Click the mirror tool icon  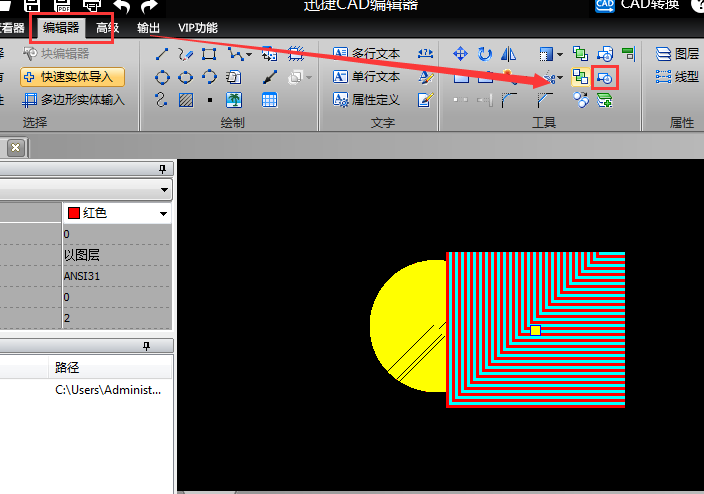click(x=508, y=54)
